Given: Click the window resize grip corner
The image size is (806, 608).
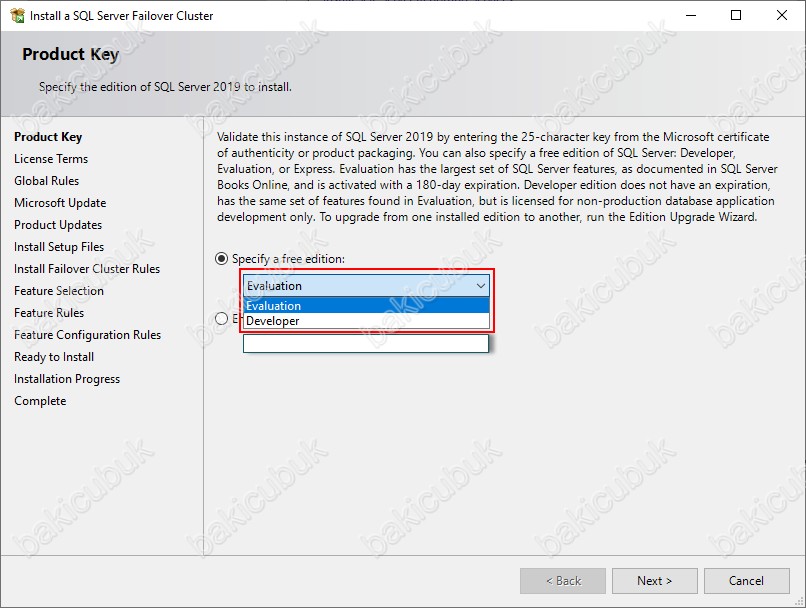Looking at the screenshot, I should (x=799, y=601).
